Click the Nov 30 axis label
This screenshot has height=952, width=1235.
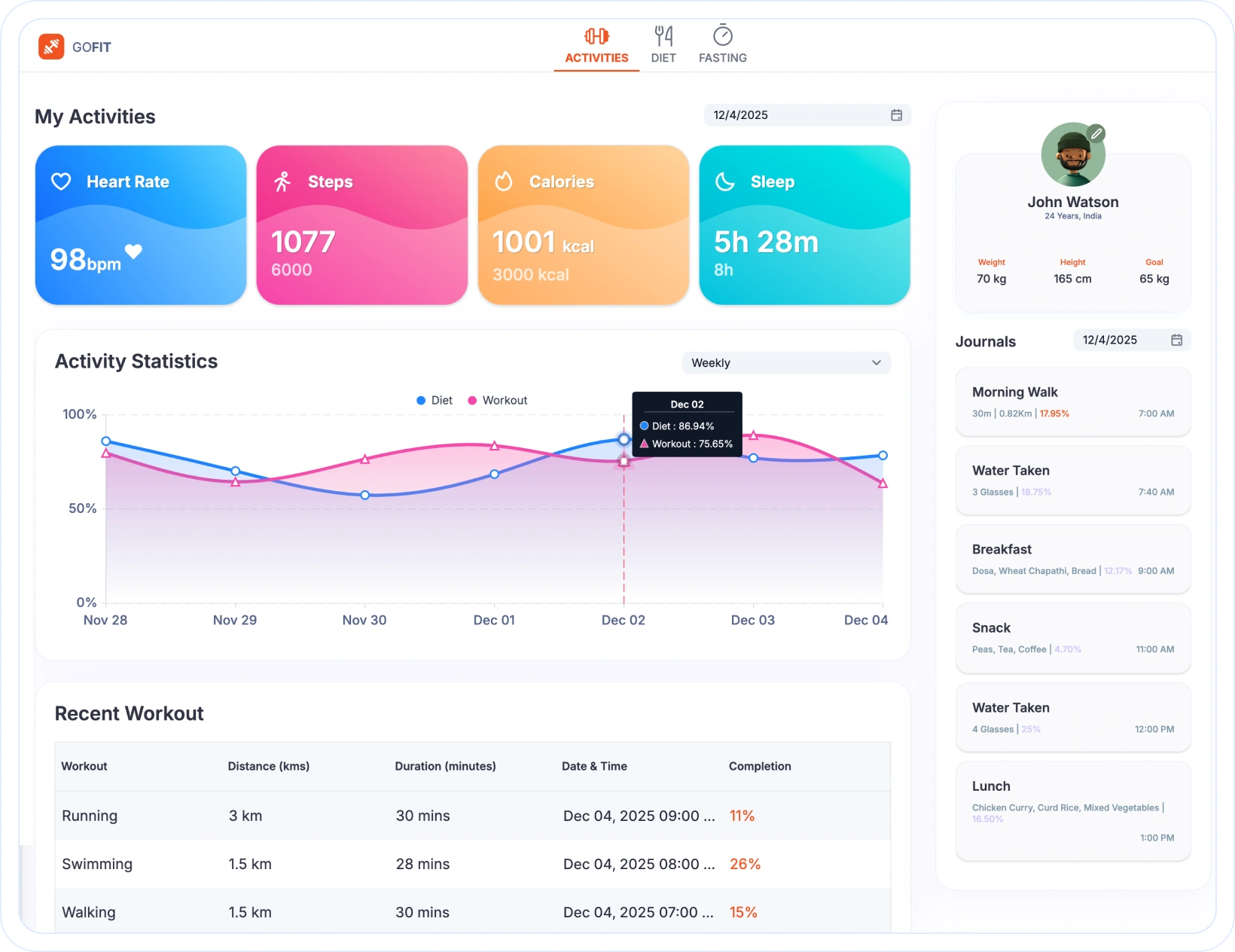[364, 621]
